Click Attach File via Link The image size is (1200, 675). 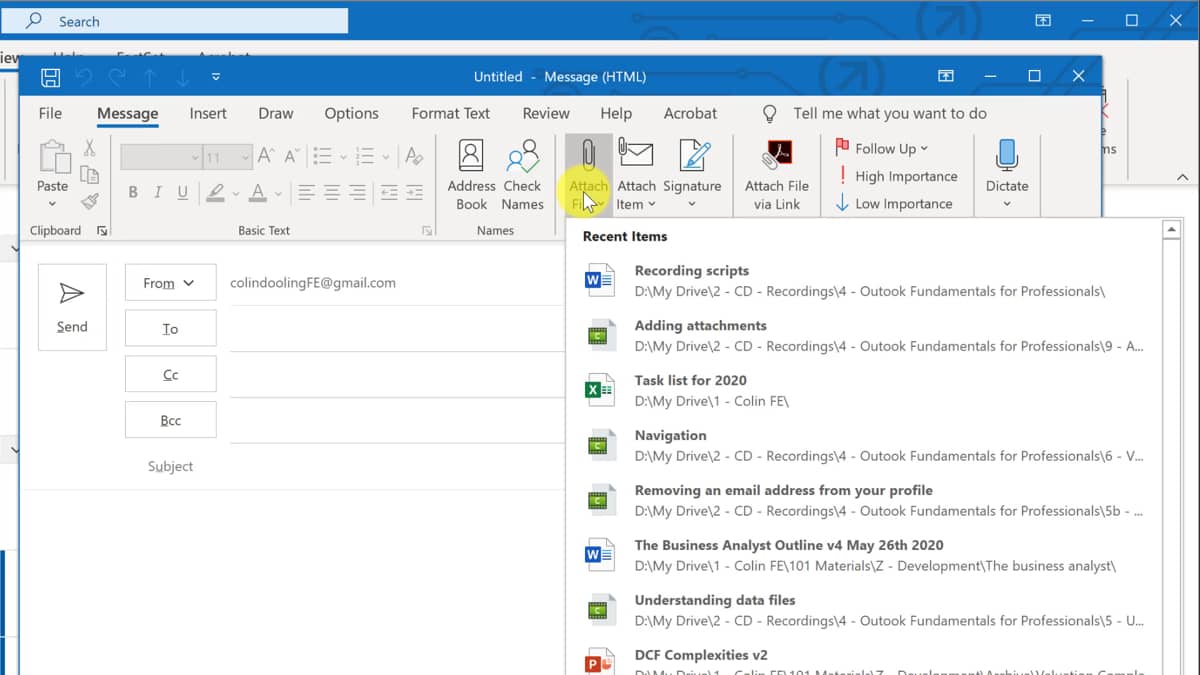(777, 175)
